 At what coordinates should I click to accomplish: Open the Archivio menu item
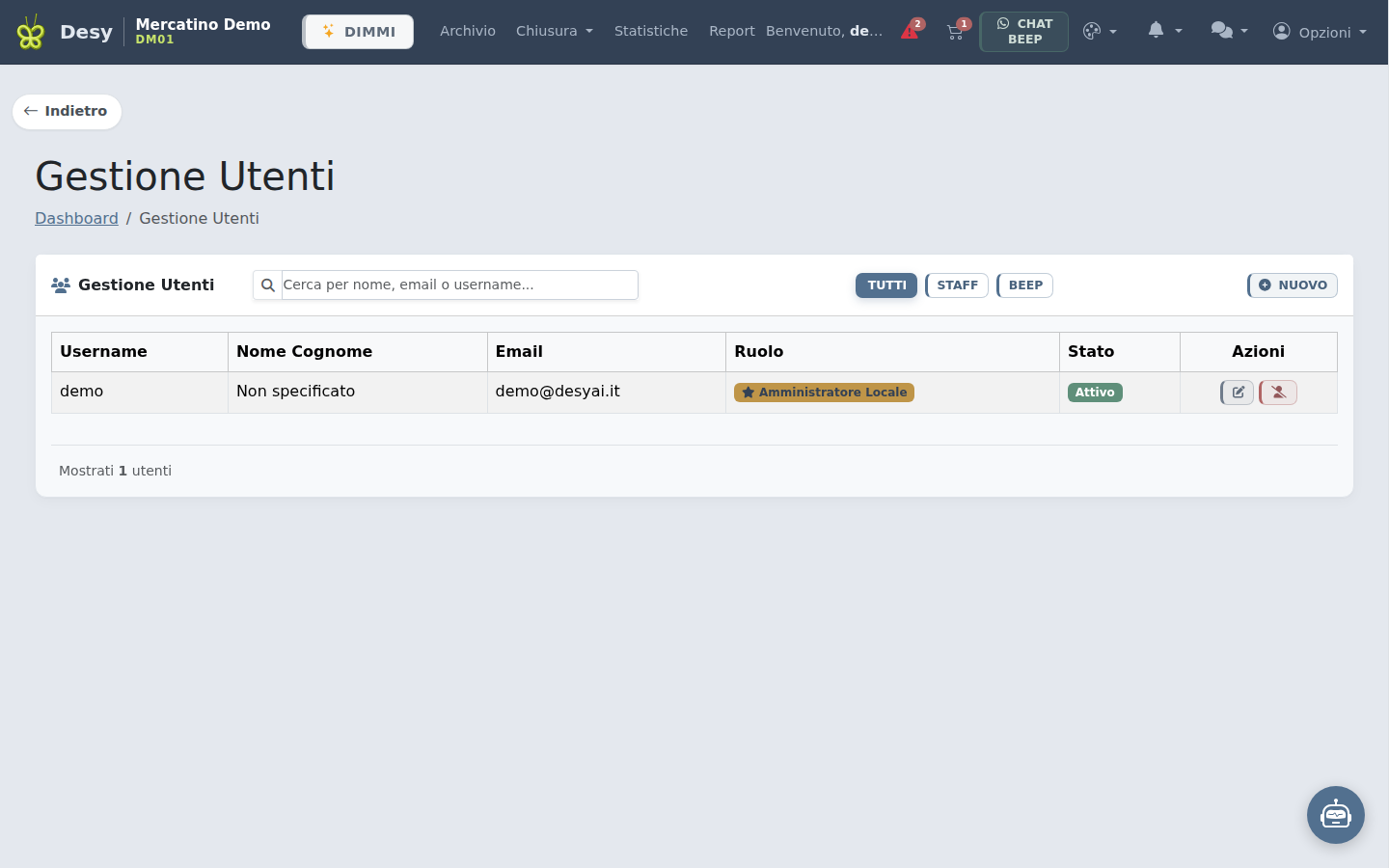[x=468, y=31]
